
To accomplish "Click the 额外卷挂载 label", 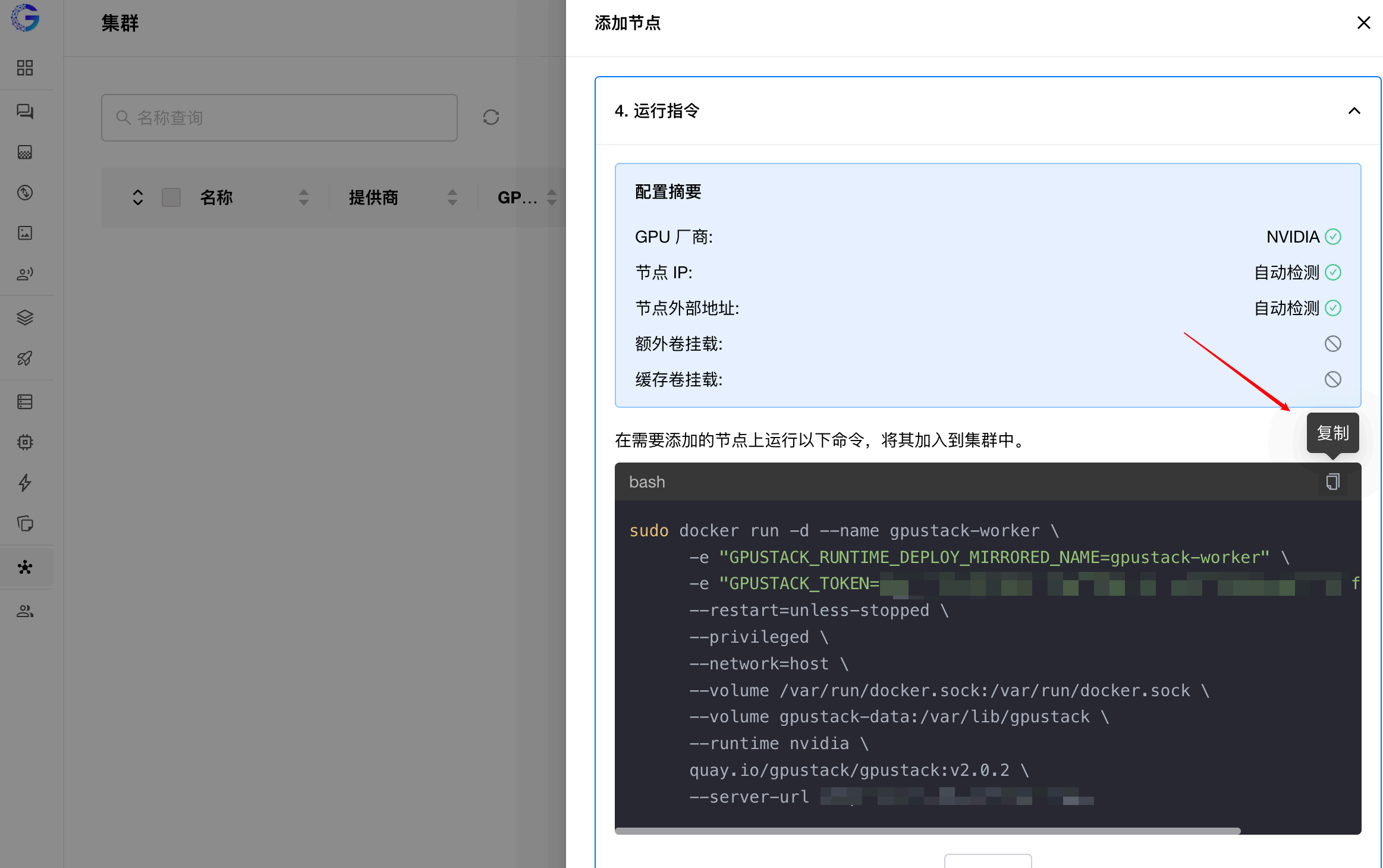I will [x=679, y=344].
